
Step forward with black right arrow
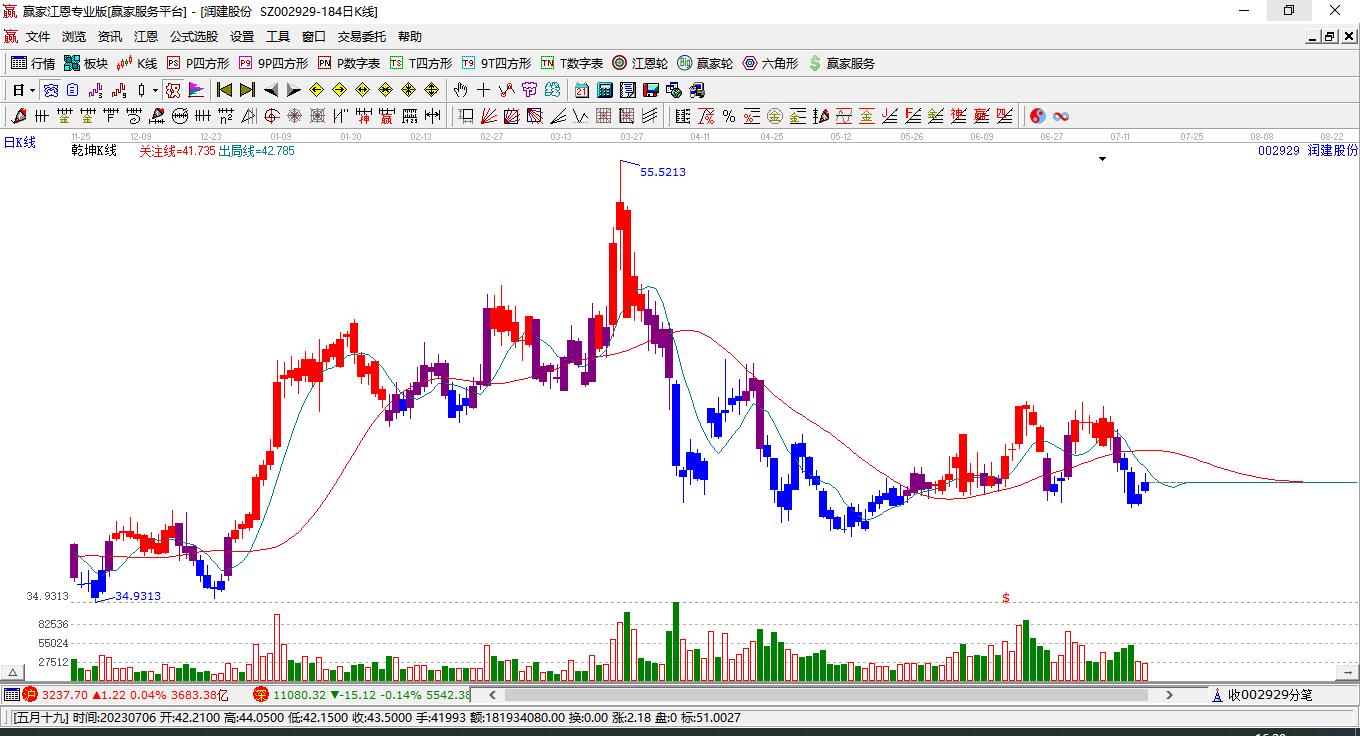[x=293, y=90]
